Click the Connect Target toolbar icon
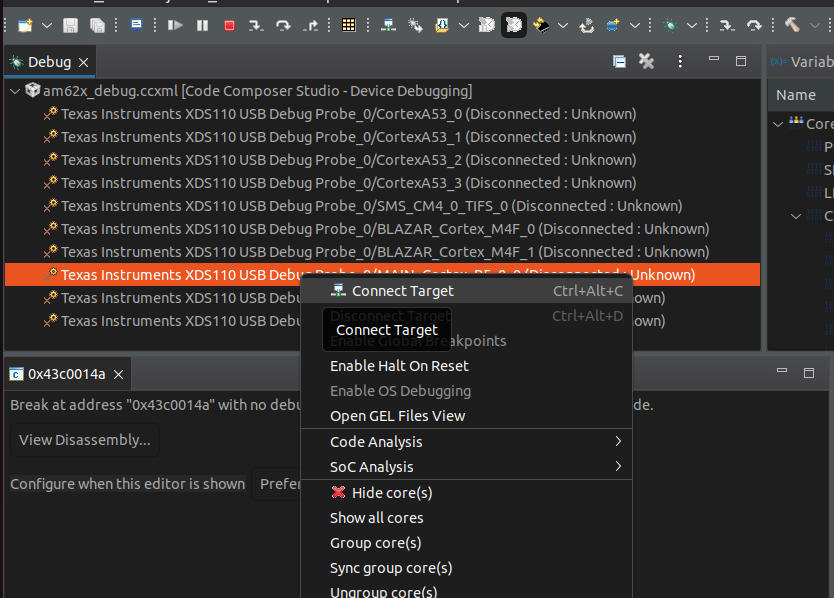The width and height of the screenshot is (834, 598). click(388, 25)
